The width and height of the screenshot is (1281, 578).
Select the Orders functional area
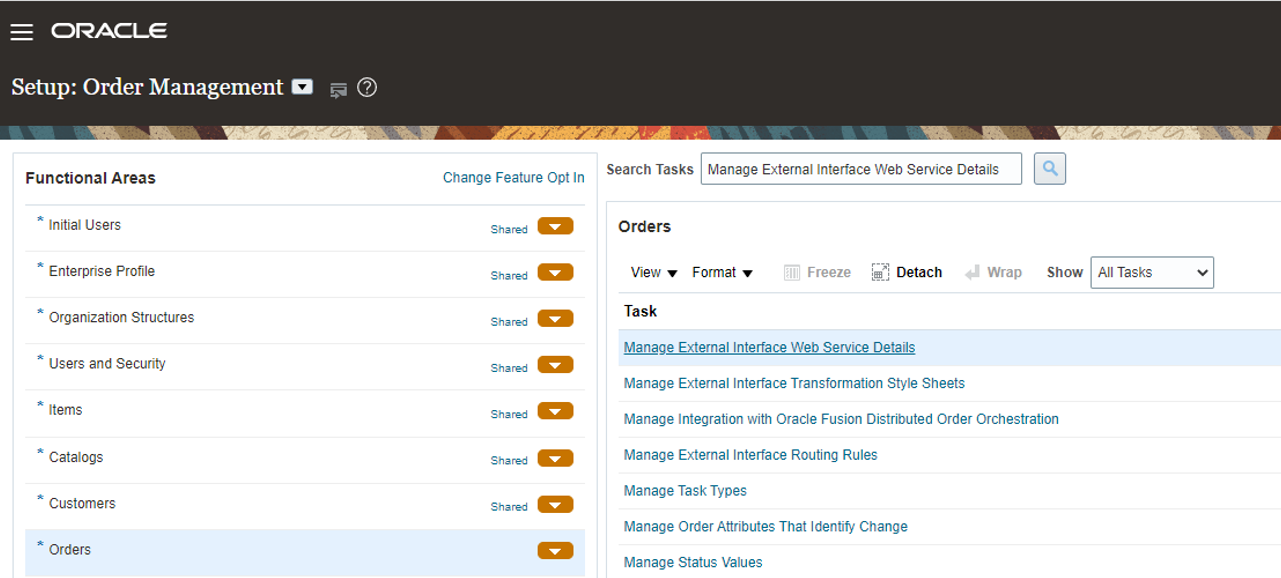click(x=70, y=549)
